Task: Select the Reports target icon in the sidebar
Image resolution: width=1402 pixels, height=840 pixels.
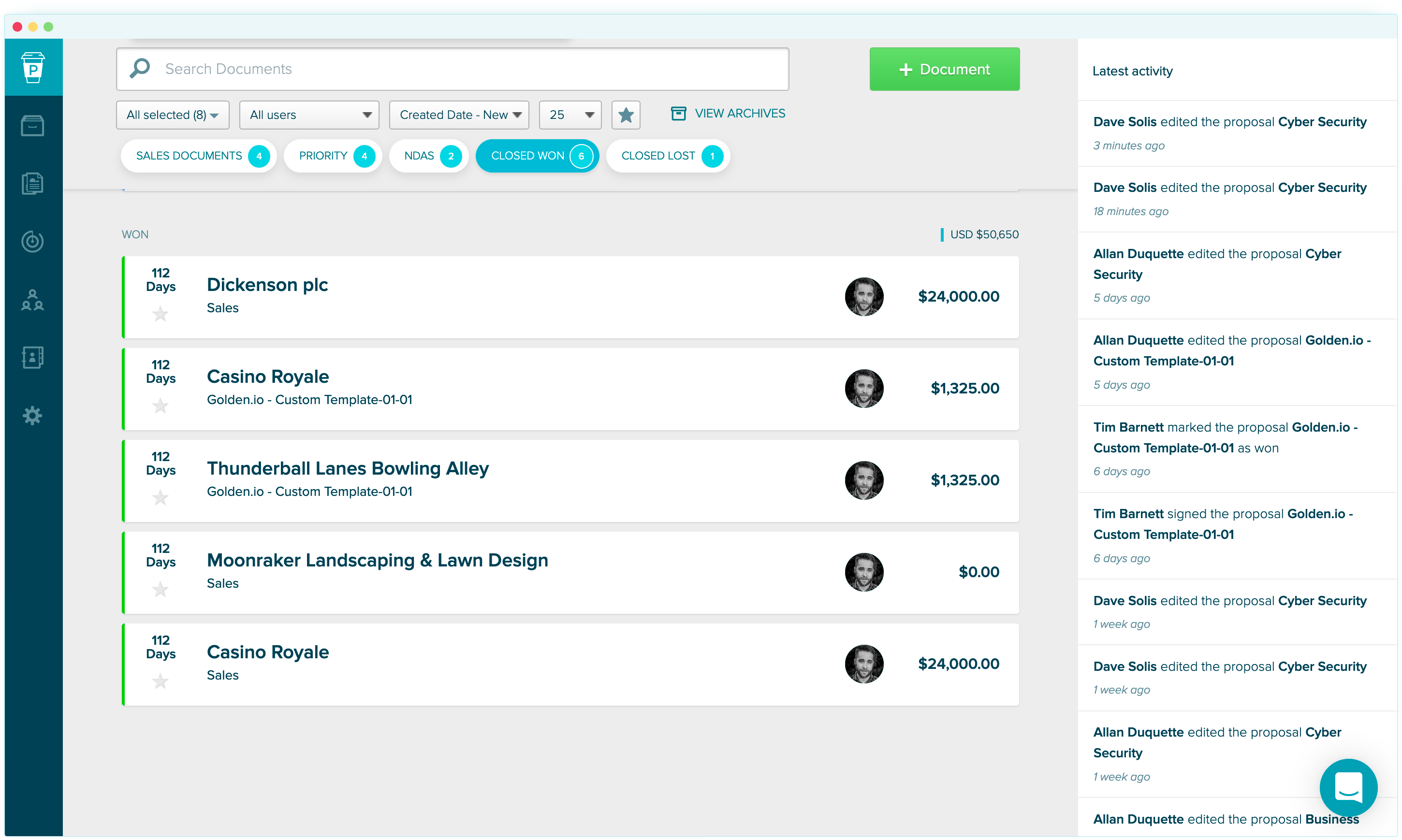Action: coord(32,242)
